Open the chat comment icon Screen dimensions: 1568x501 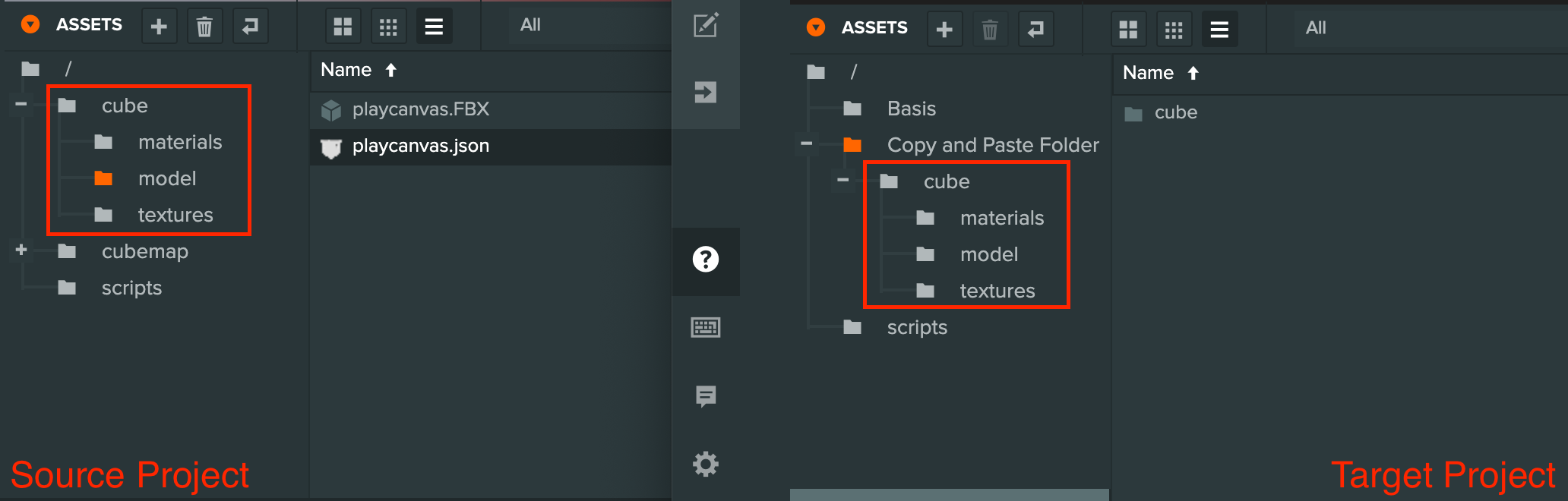[706, 395]
